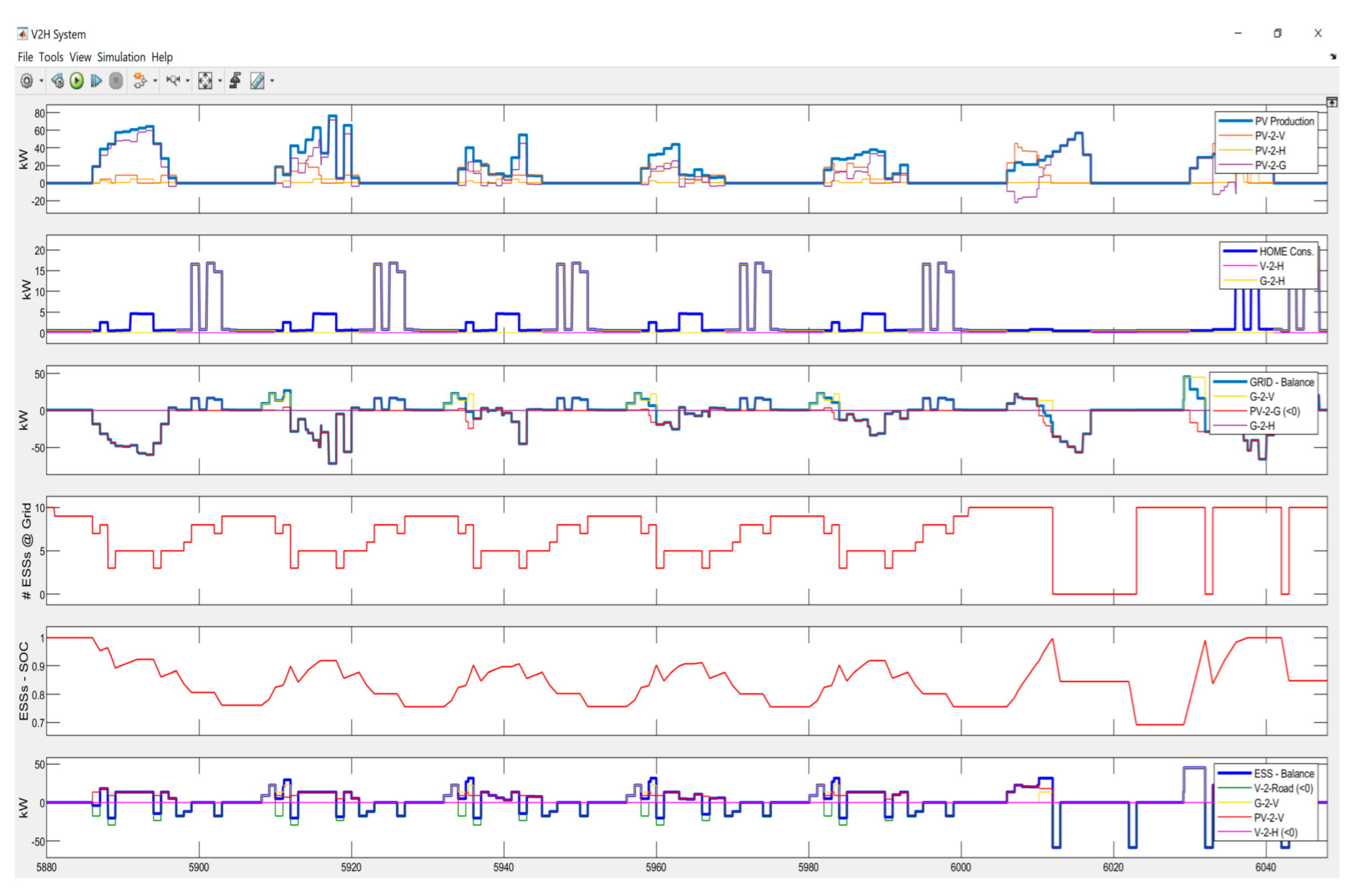Click Highlight Simulink Block icon
Viewport: 1357px width, 896px height.
[140, 81]
